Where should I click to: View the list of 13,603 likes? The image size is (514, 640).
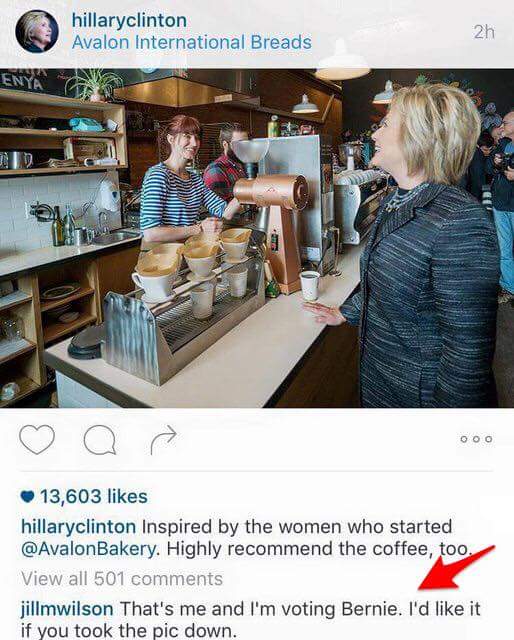pos(94,496)
